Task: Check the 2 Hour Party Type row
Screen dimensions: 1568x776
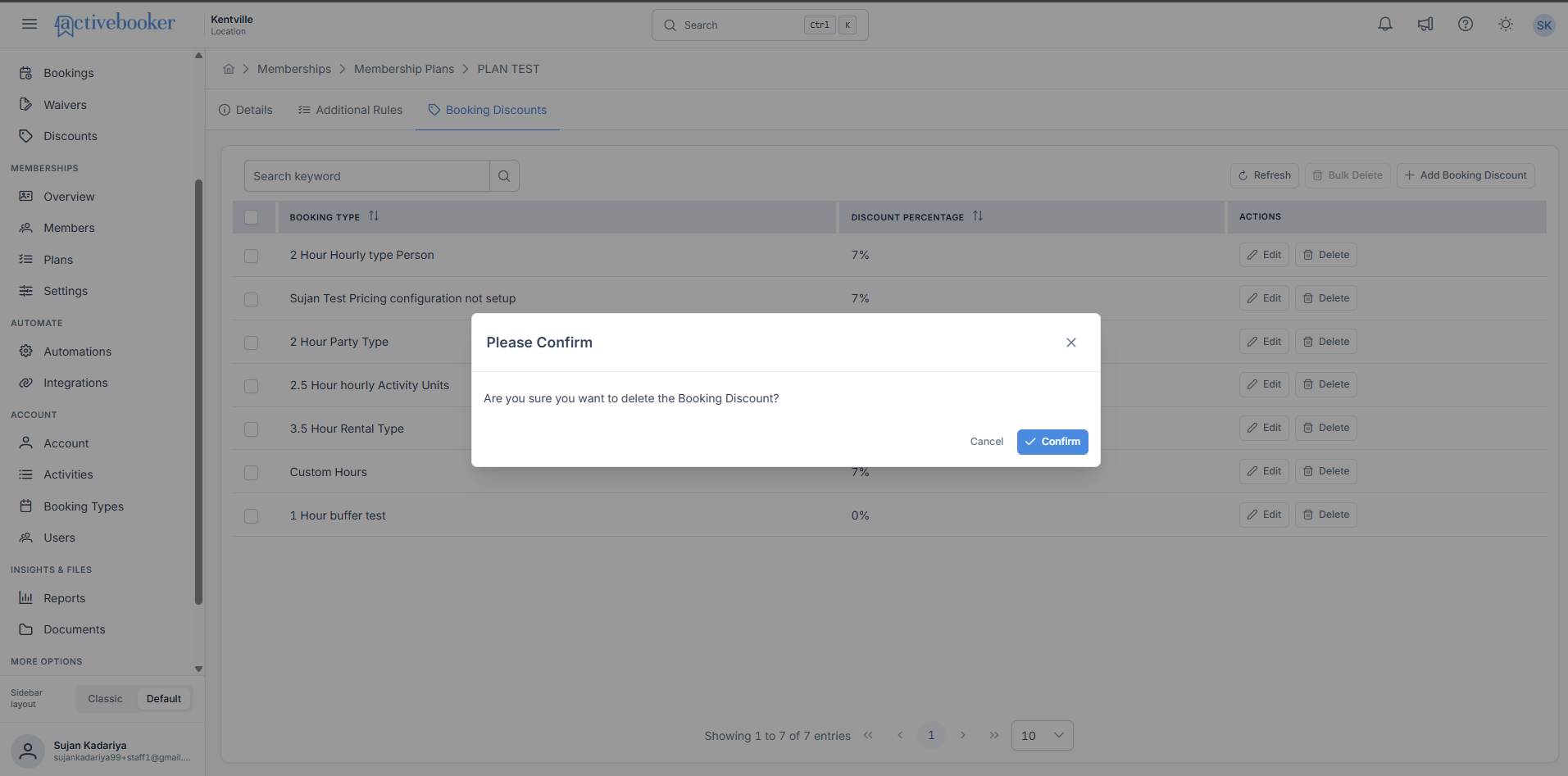Action: pos(251,343)
